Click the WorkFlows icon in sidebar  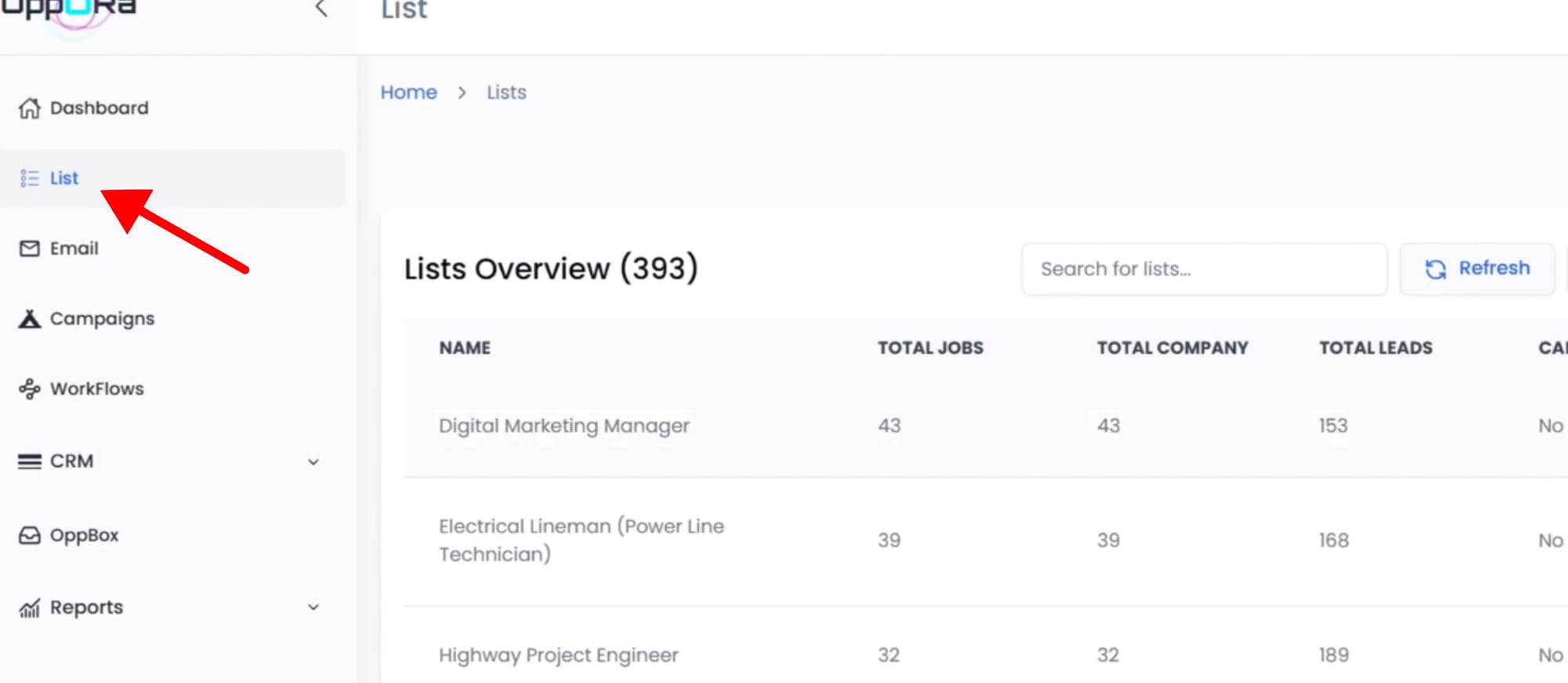(29, 389)
